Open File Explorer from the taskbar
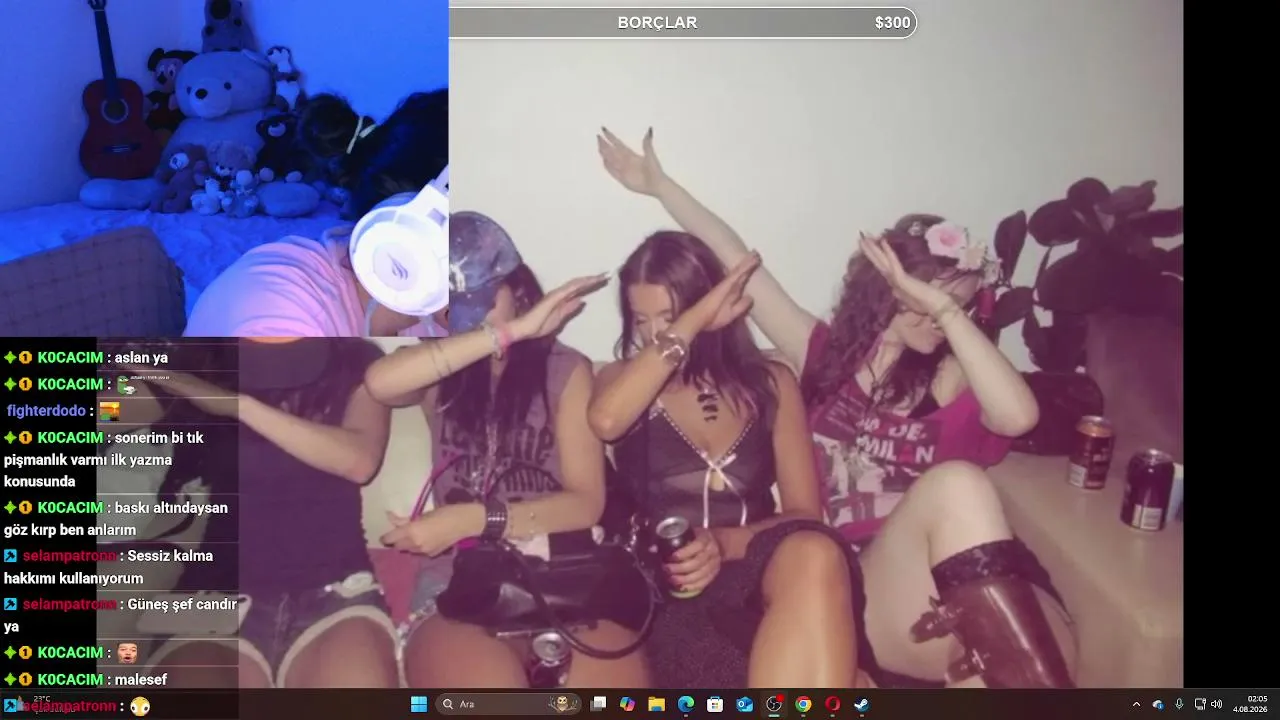 (656, 704)
